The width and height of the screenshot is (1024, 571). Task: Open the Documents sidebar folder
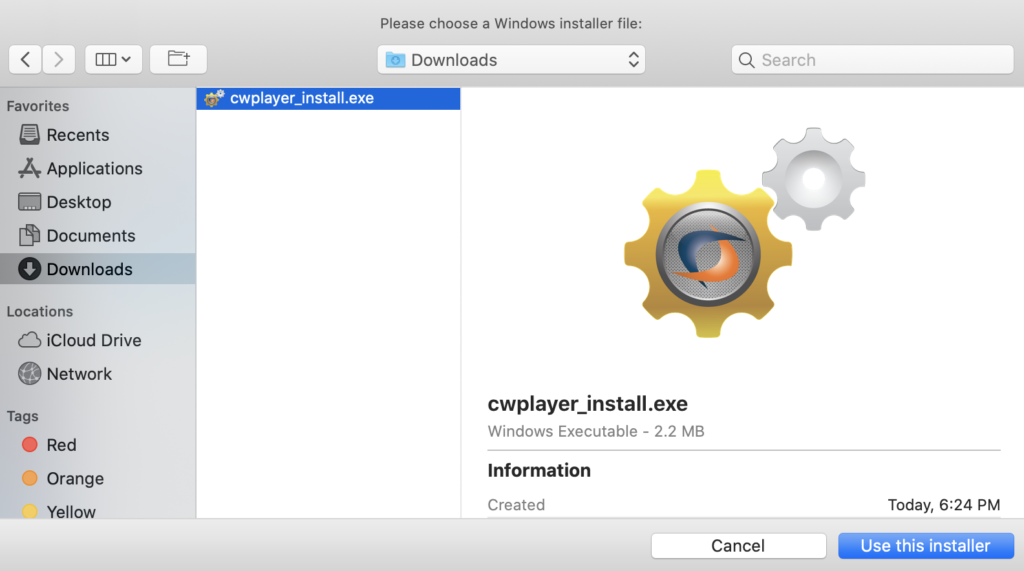click(90, 236)
